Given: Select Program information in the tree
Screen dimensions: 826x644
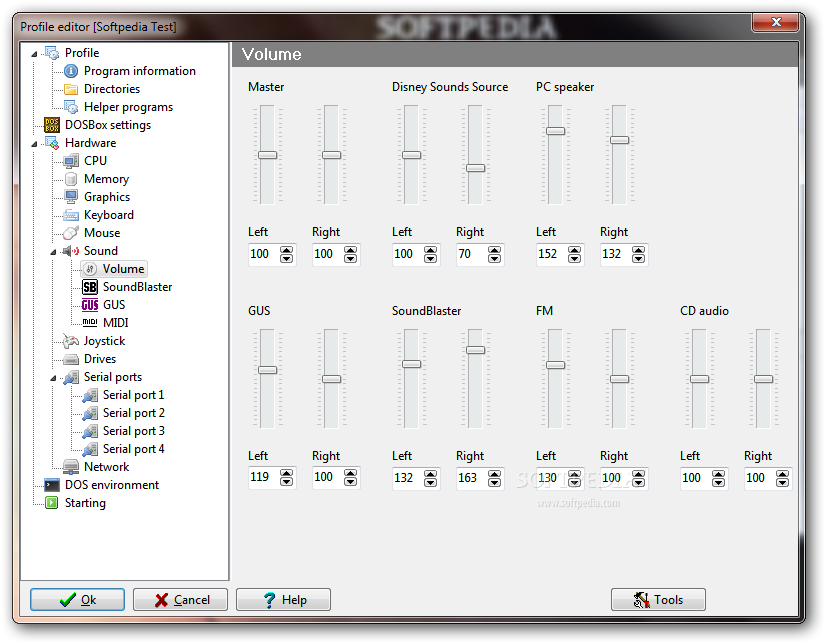Looking at the screenshot, I should [x=140, y=71].
